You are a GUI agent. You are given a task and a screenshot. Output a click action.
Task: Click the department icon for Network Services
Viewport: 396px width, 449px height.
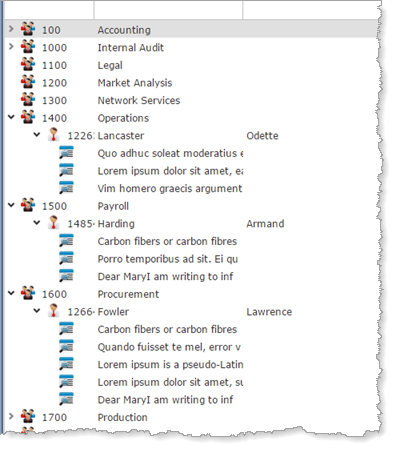[28, 100]
